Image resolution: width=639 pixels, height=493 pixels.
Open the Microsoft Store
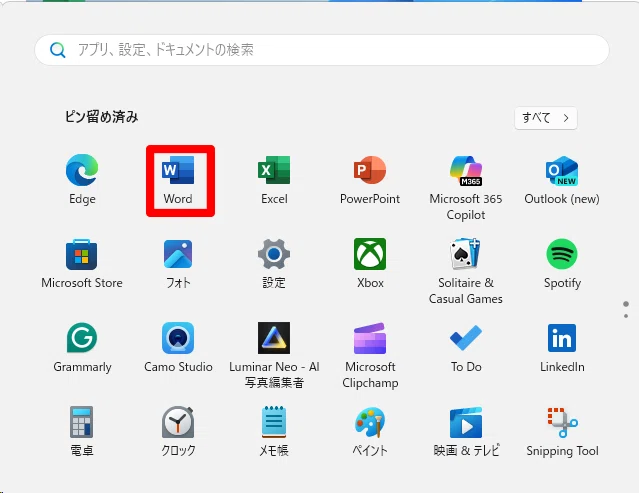point(82,264)
